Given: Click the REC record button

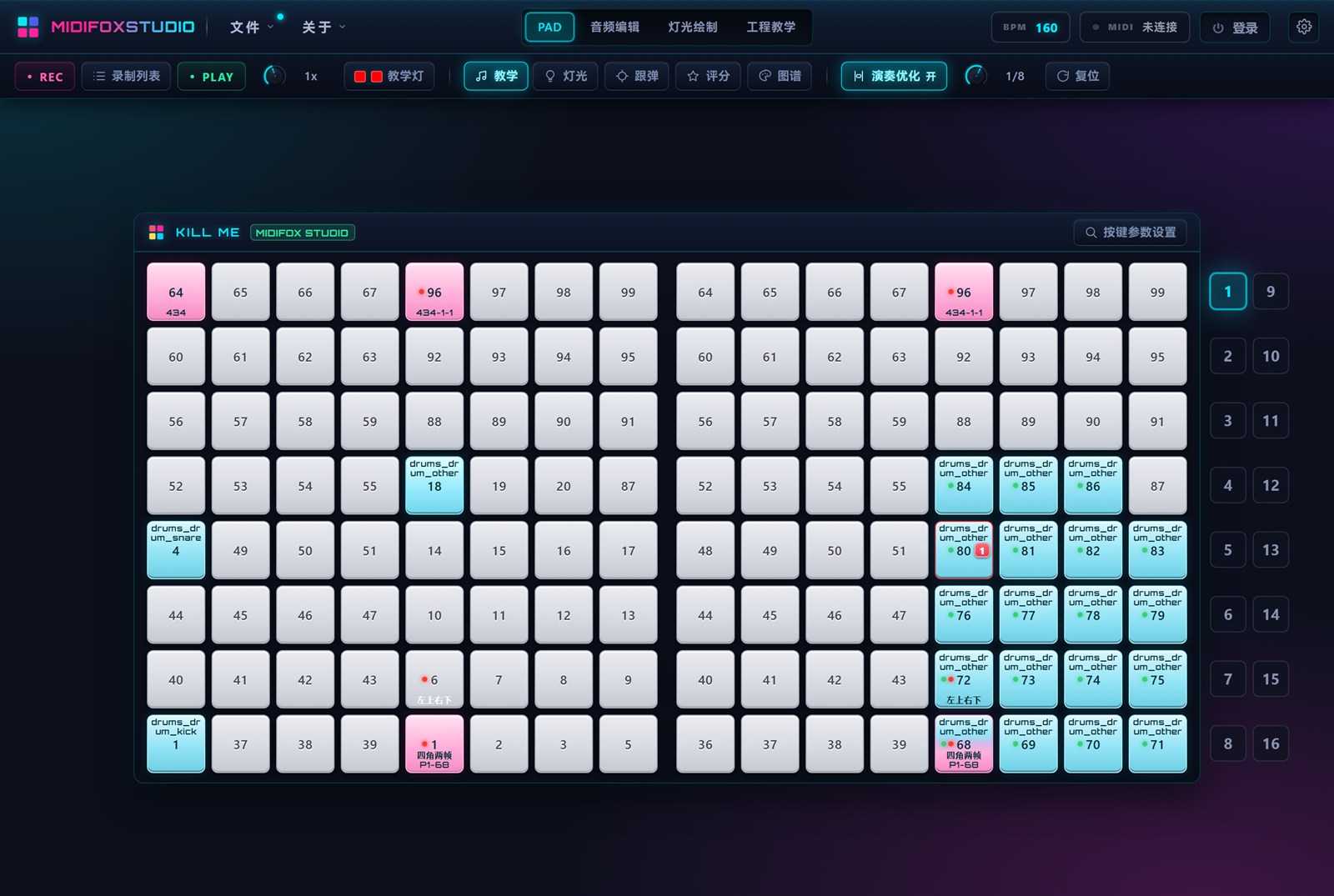Looking at the screenshot, I should (x=45, y=76).
